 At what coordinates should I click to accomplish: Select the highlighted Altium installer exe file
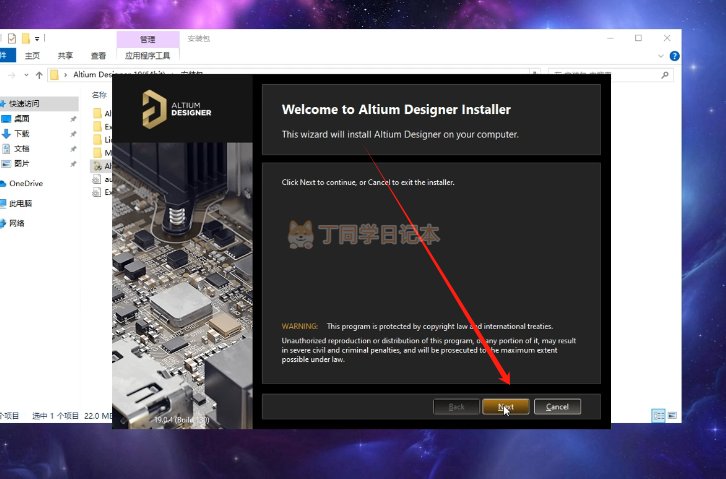coord(101,166)
